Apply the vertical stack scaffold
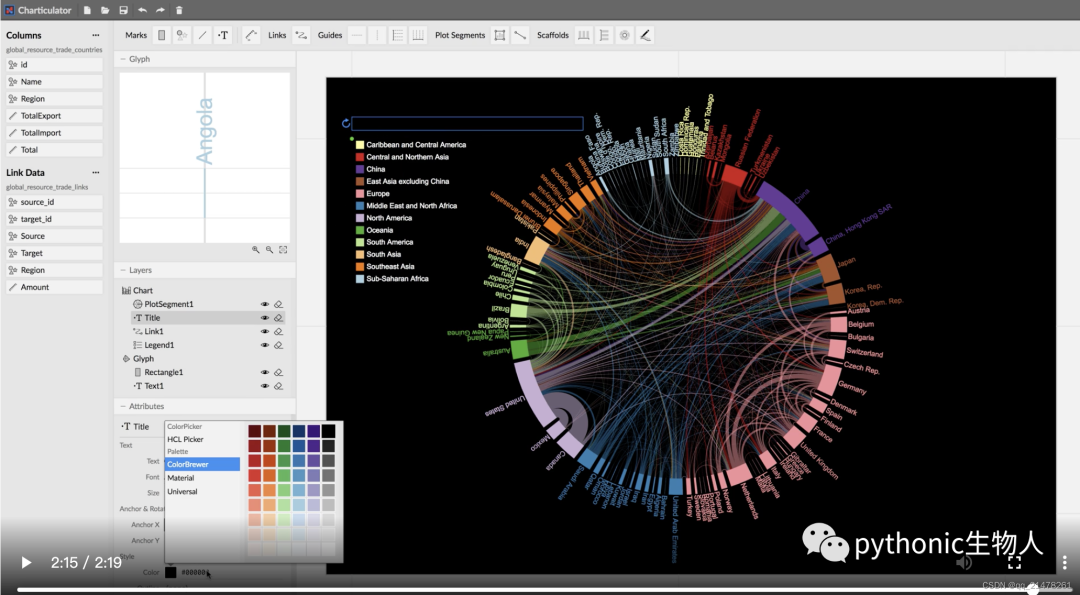 pos(604,35)
